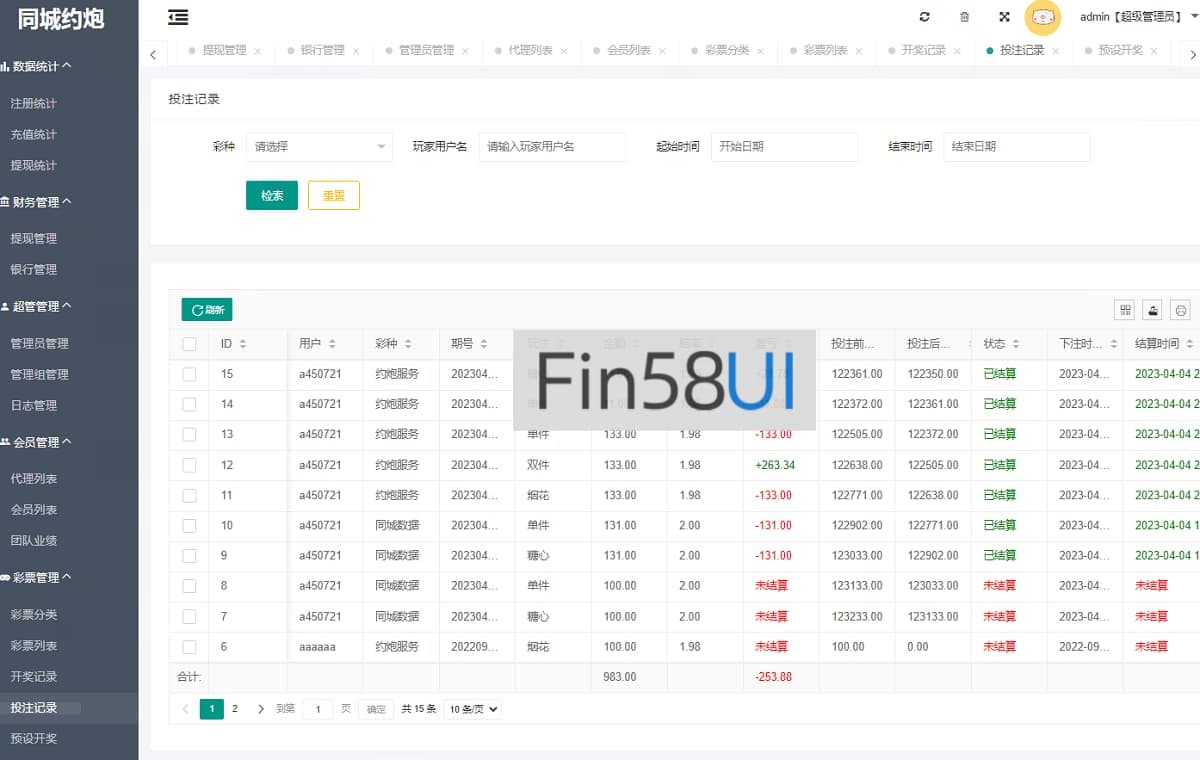The width and height of the screenshot is (1200, 760).
Task: Click the 重置 reset button
Action: (x=333, y=196)
